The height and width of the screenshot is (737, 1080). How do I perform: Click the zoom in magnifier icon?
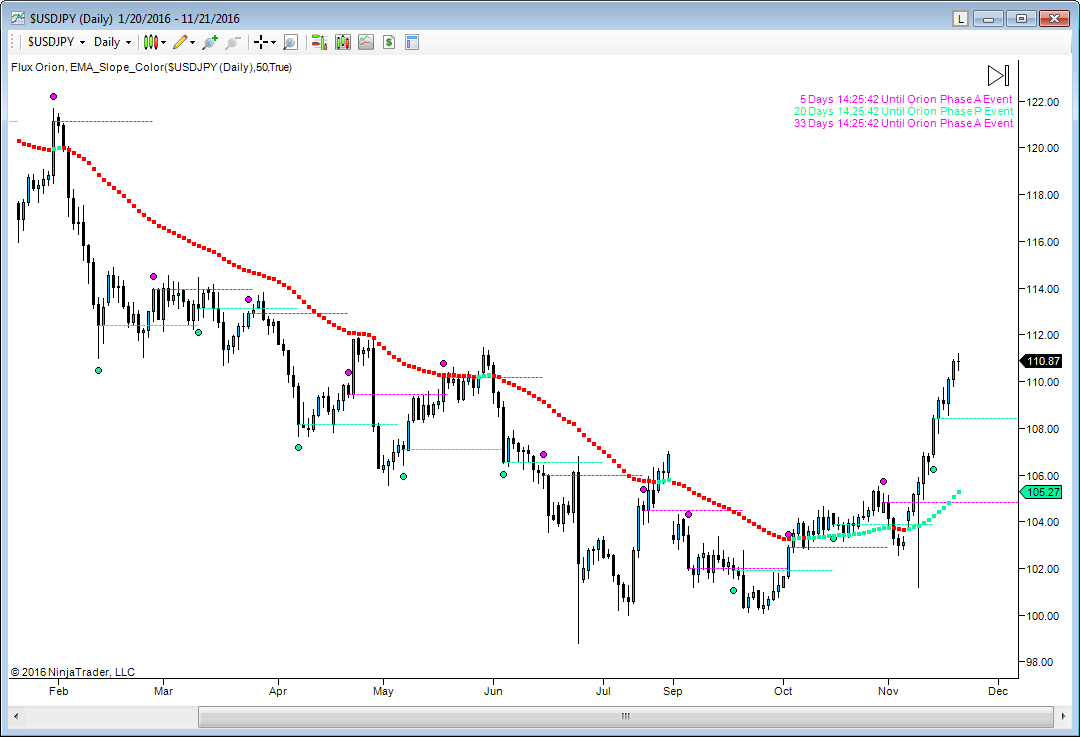(210, 42)
